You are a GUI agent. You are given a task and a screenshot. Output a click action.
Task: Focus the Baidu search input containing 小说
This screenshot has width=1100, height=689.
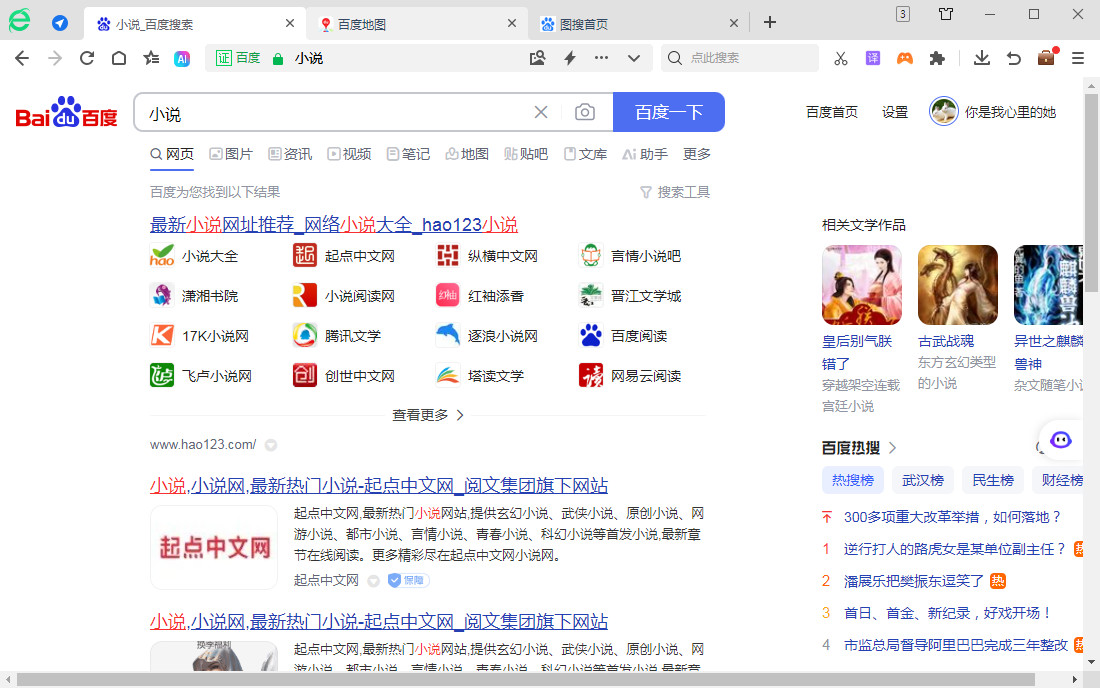(x=335, y=113)
